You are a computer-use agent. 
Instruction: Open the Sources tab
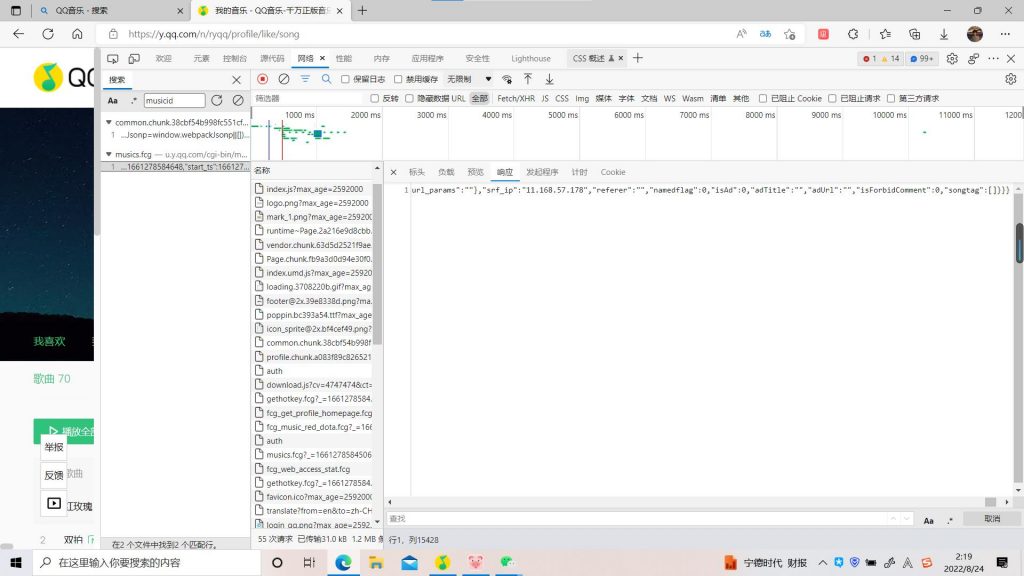coord(272,59)
